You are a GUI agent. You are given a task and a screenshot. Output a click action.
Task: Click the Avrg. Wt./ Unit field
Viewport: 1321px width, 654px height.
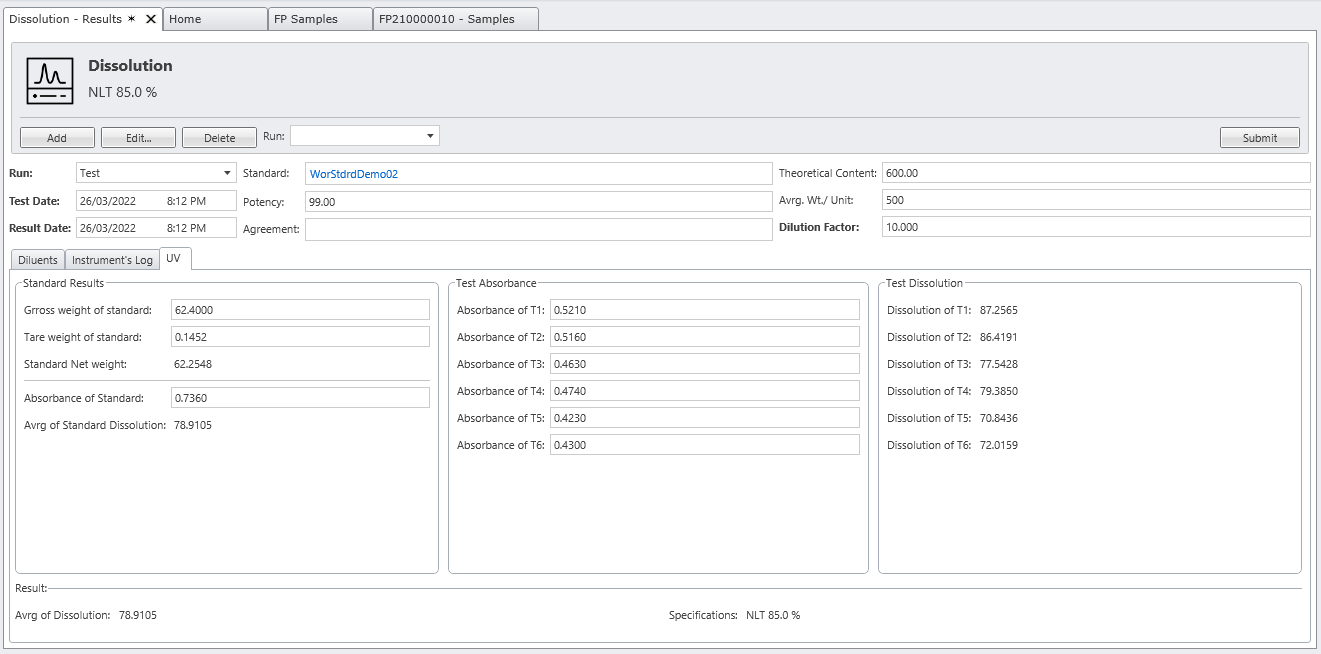[1096, 200]
